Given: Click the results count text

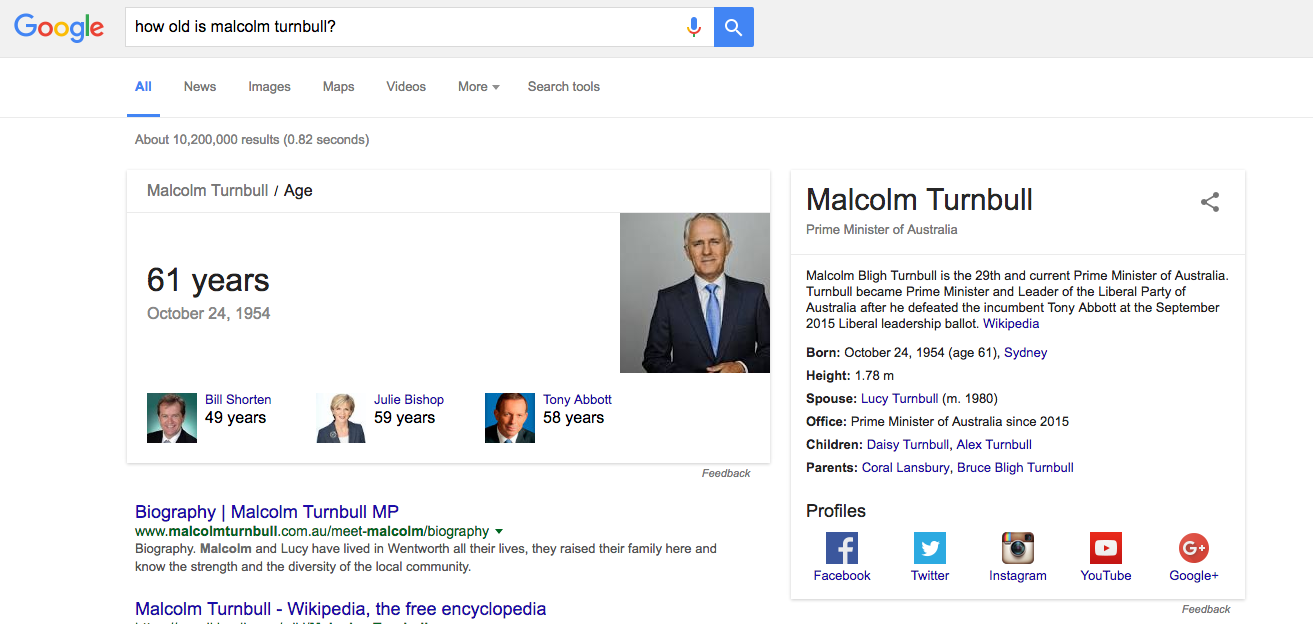Looking at the screenshot, I should [252, 140].
